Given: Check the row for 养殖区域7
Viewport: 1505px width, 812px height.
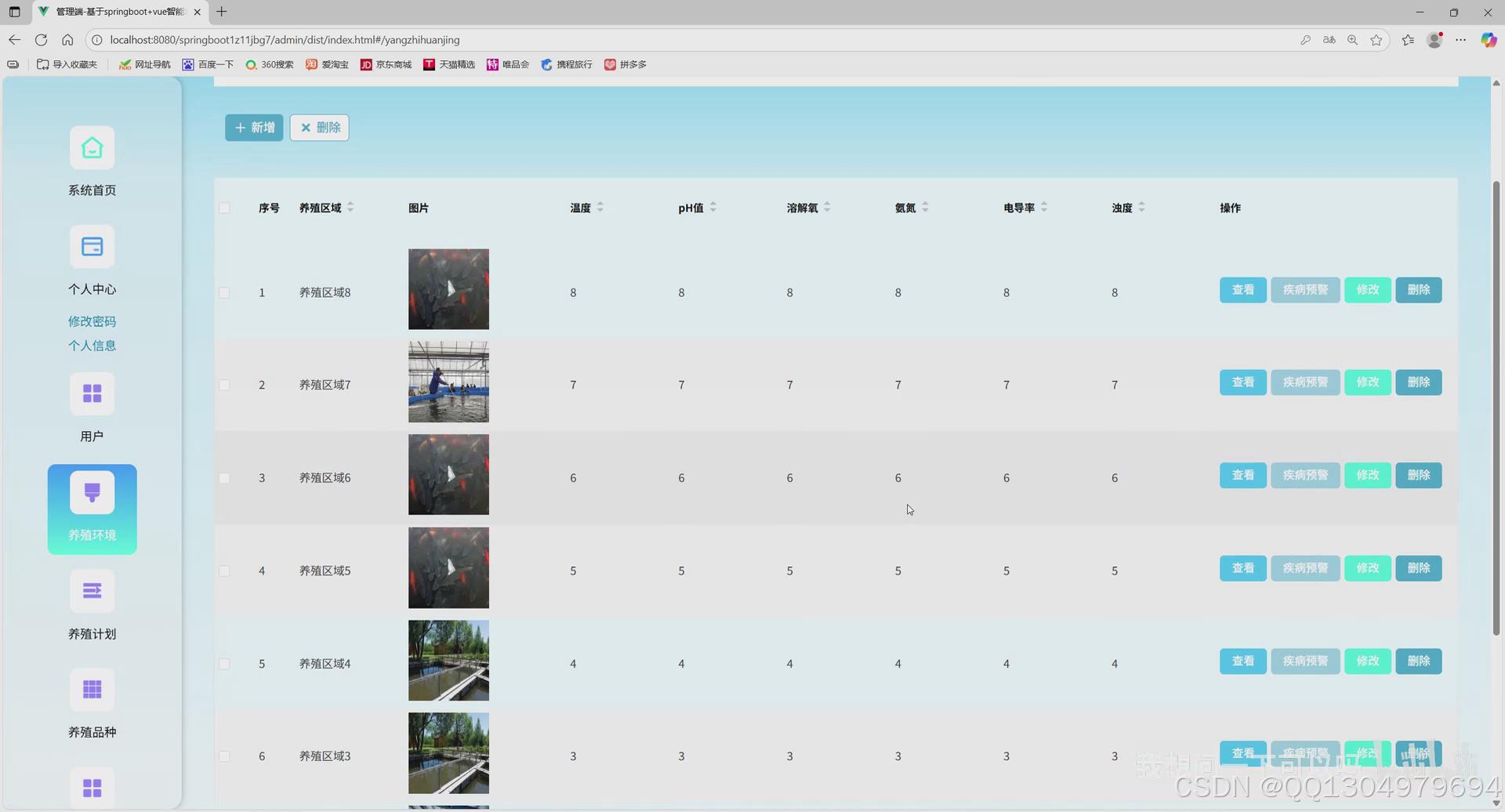Looking at the screenshot, I should coord(224,385).
